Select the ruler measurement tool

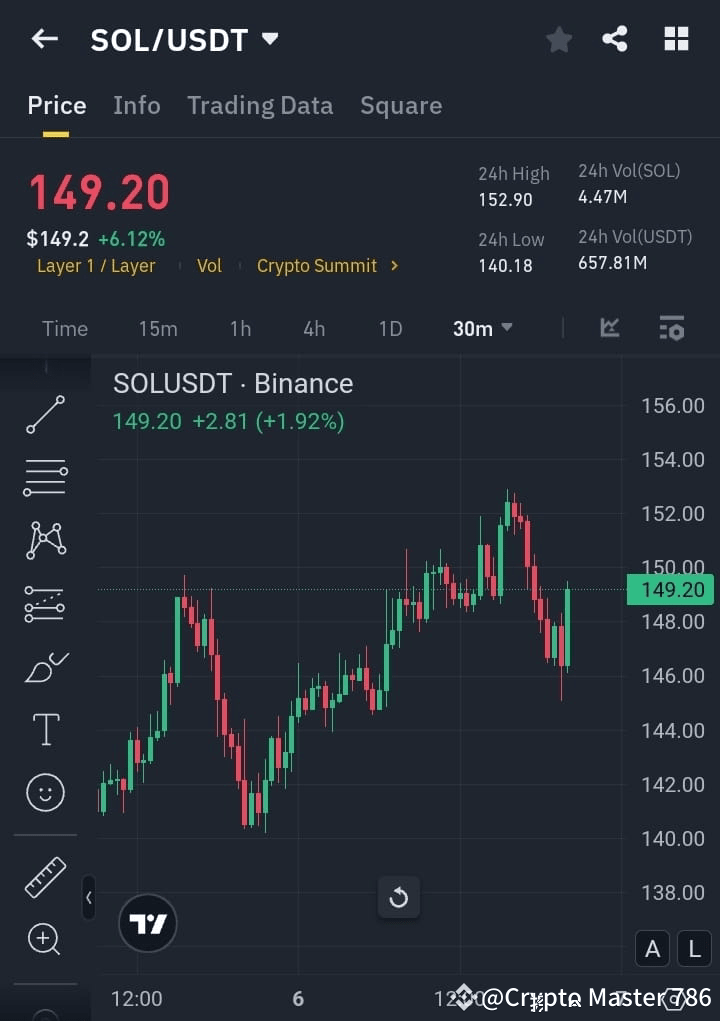(x=44, y=877)
